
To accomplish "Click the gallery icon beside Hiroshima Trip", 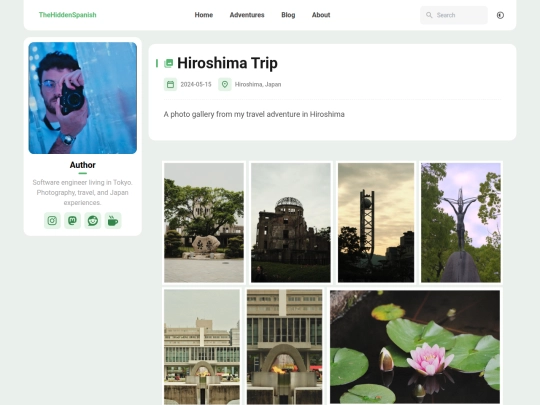I will (168, 63).
